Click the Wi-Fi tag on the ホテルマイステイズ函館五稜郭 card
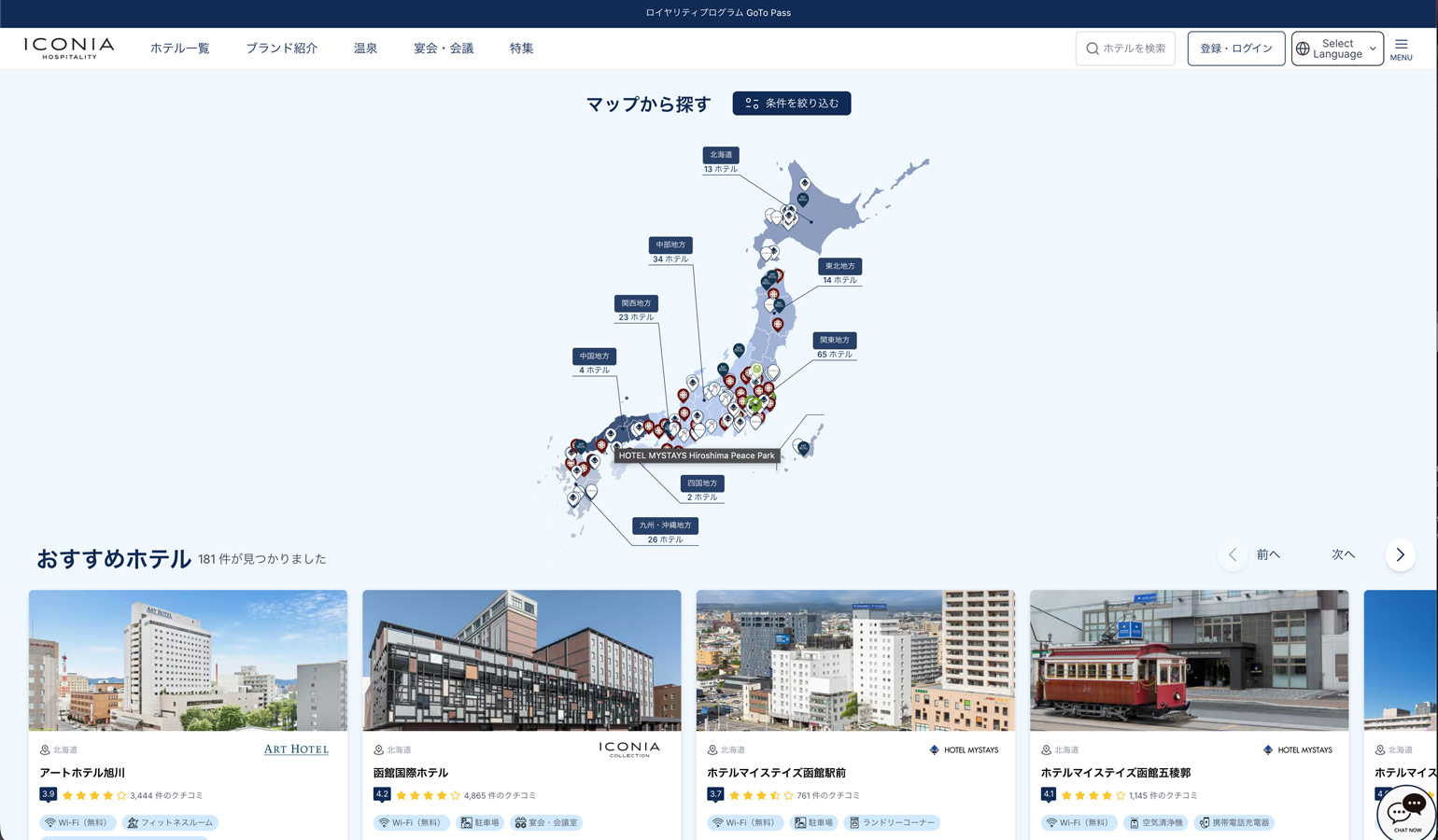Image resolution: width=1438 pixels, height=840 pixels. (1079, 823)
